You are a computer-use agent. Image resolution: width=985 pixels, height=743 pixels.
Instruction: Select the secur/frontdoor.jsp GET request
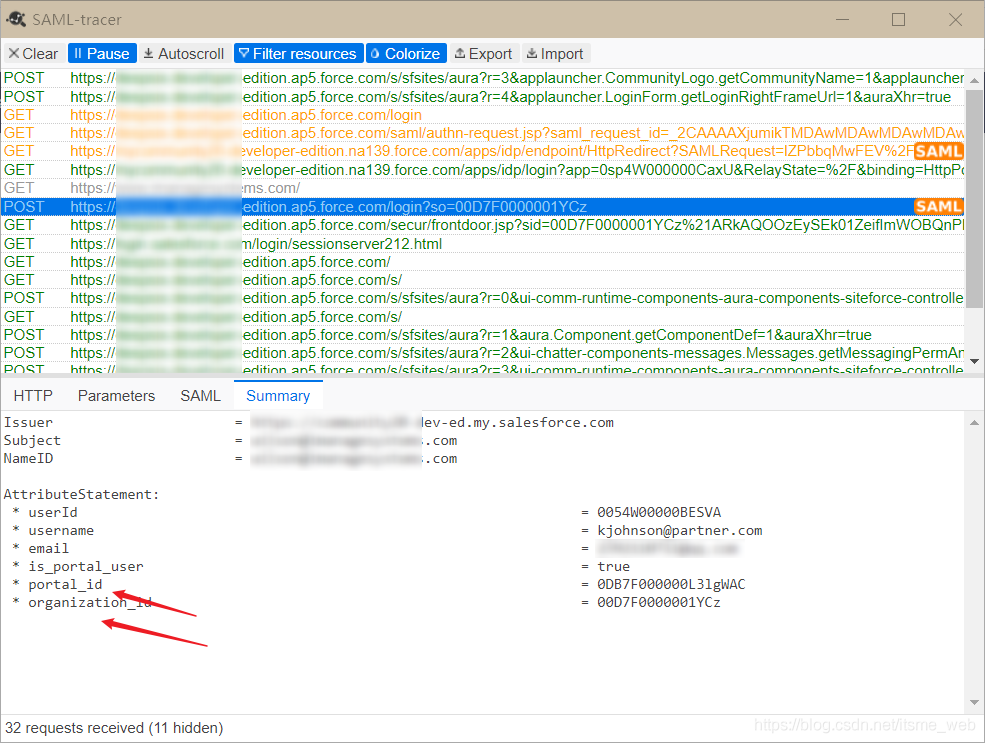(500, 225)
